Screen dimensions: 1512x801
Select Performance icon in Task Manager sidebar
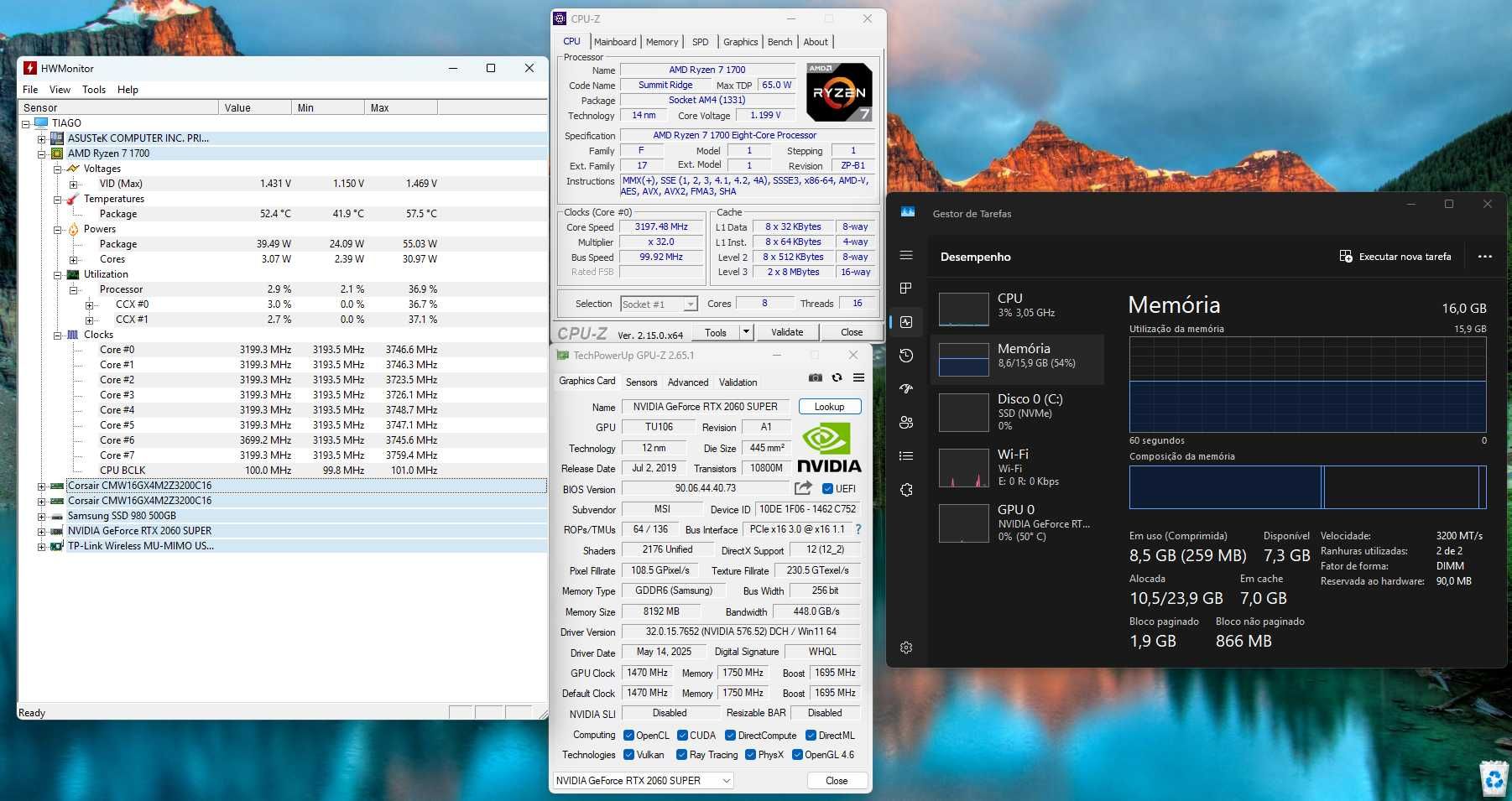tap(906, 322)
